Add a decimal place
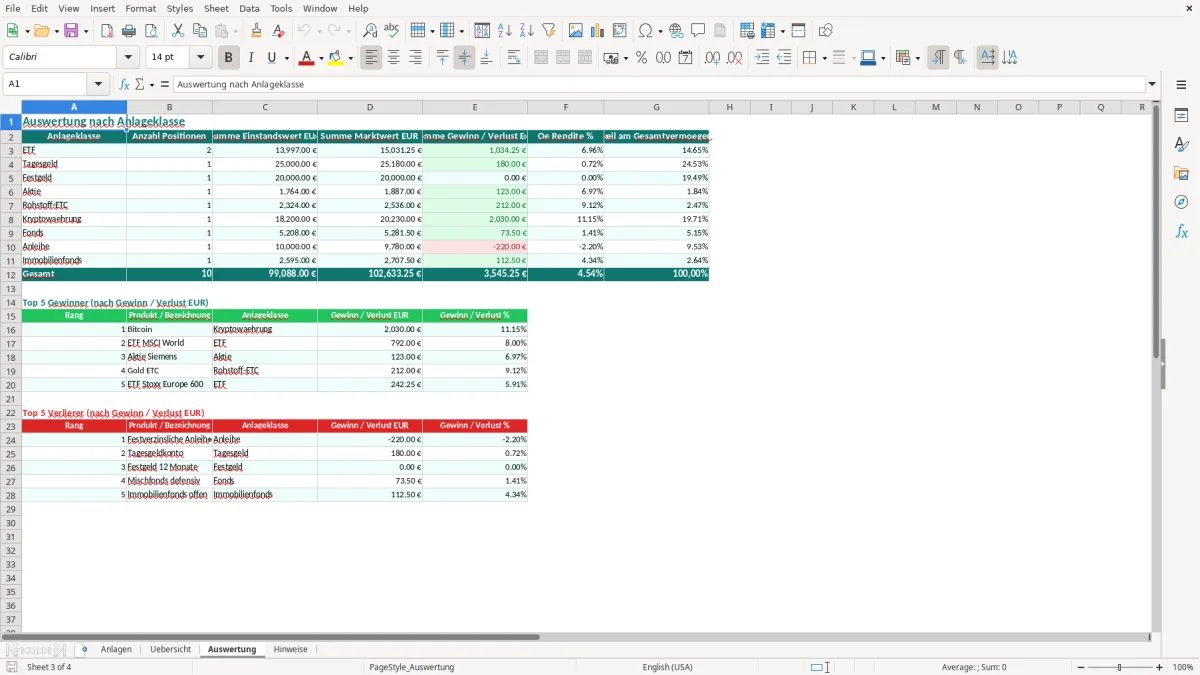1200x675 pixels. click(712, 58)
